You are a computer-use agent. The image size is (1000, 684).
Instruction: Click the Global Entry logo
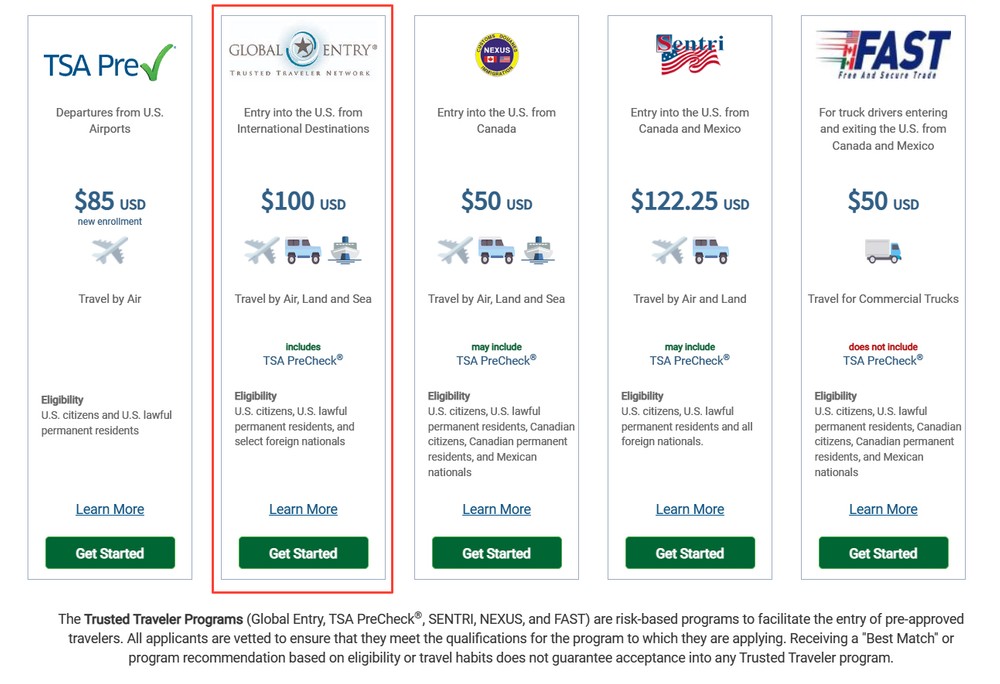(303, 53)
